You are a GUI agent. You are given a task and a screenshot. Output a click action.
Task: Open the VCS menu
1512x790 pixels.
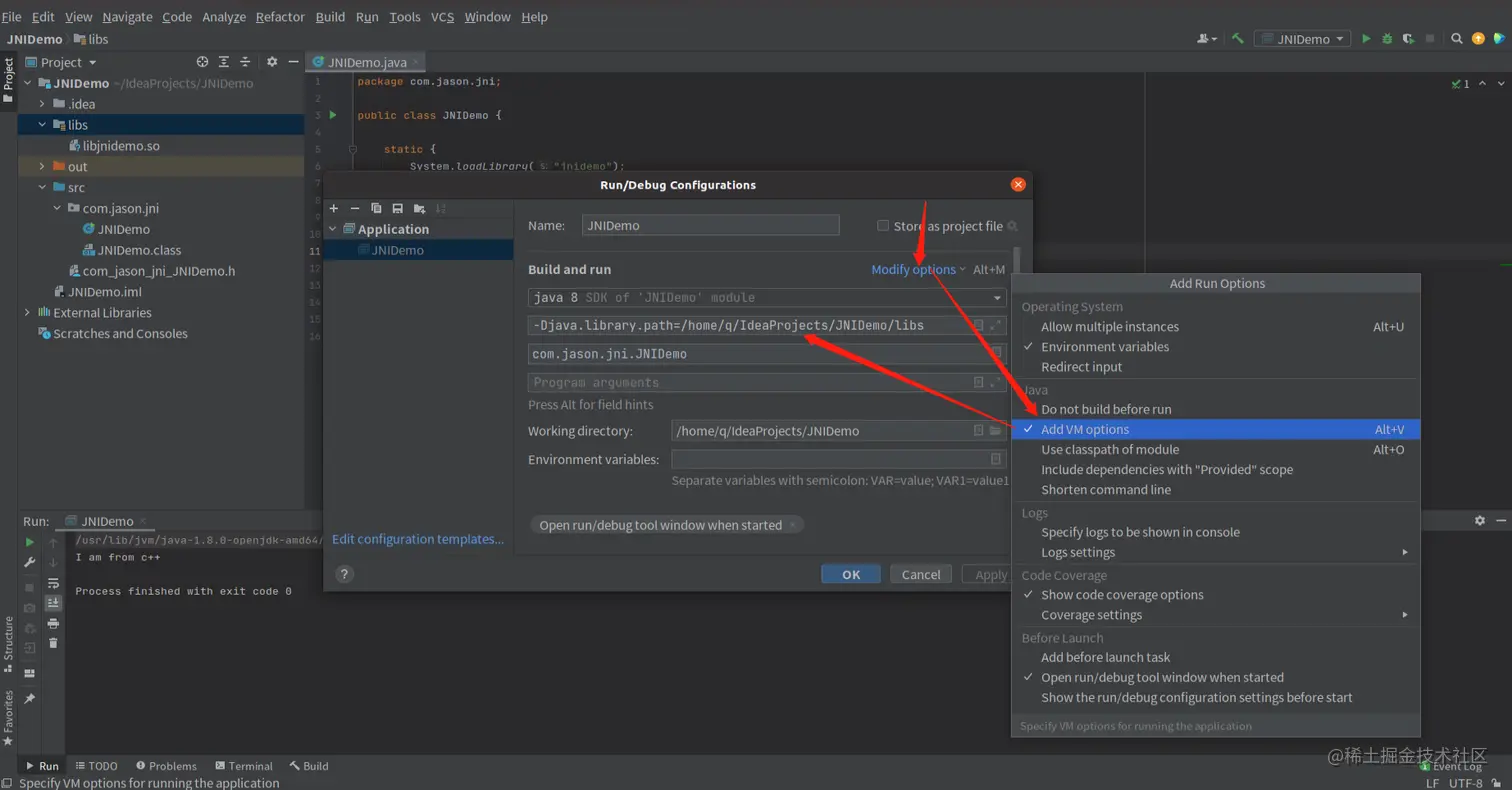[442, 17]
